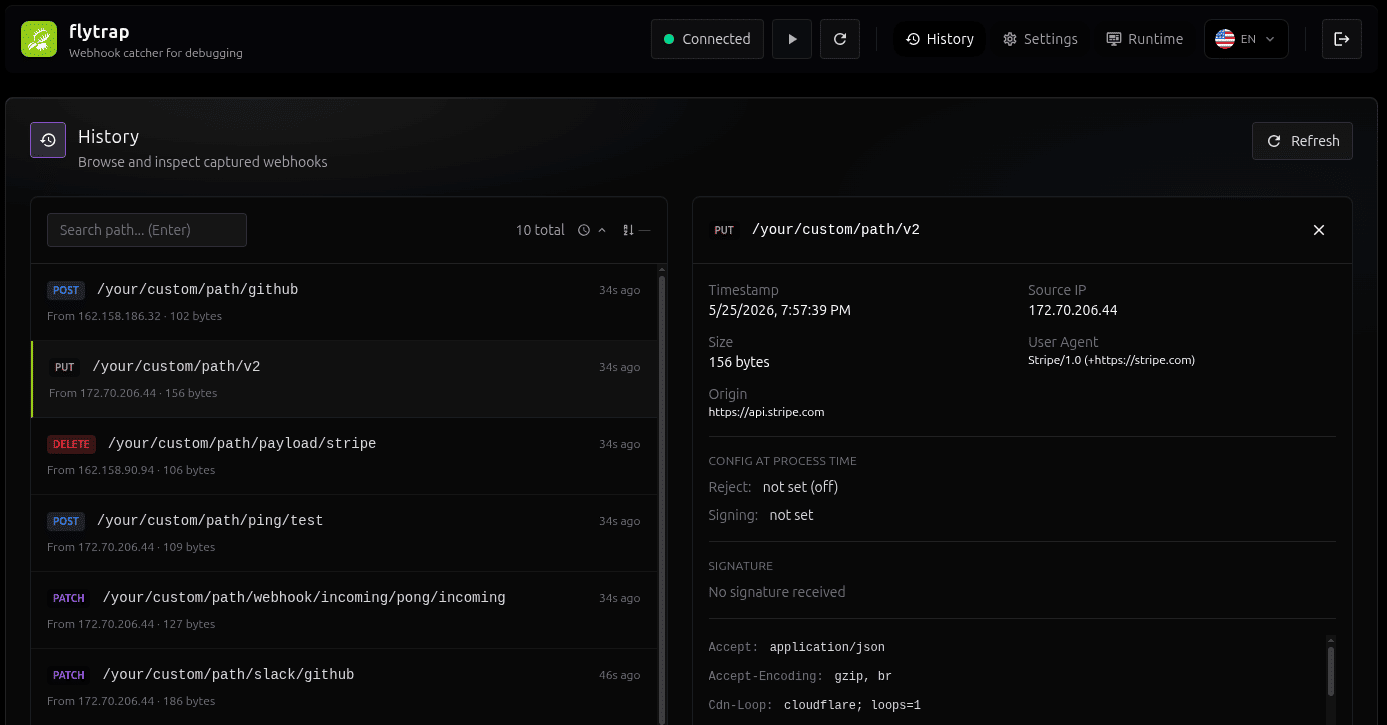Click the flytrap logo icon
The width and height of the screenshot is (1387, 725).
[39, 39]
